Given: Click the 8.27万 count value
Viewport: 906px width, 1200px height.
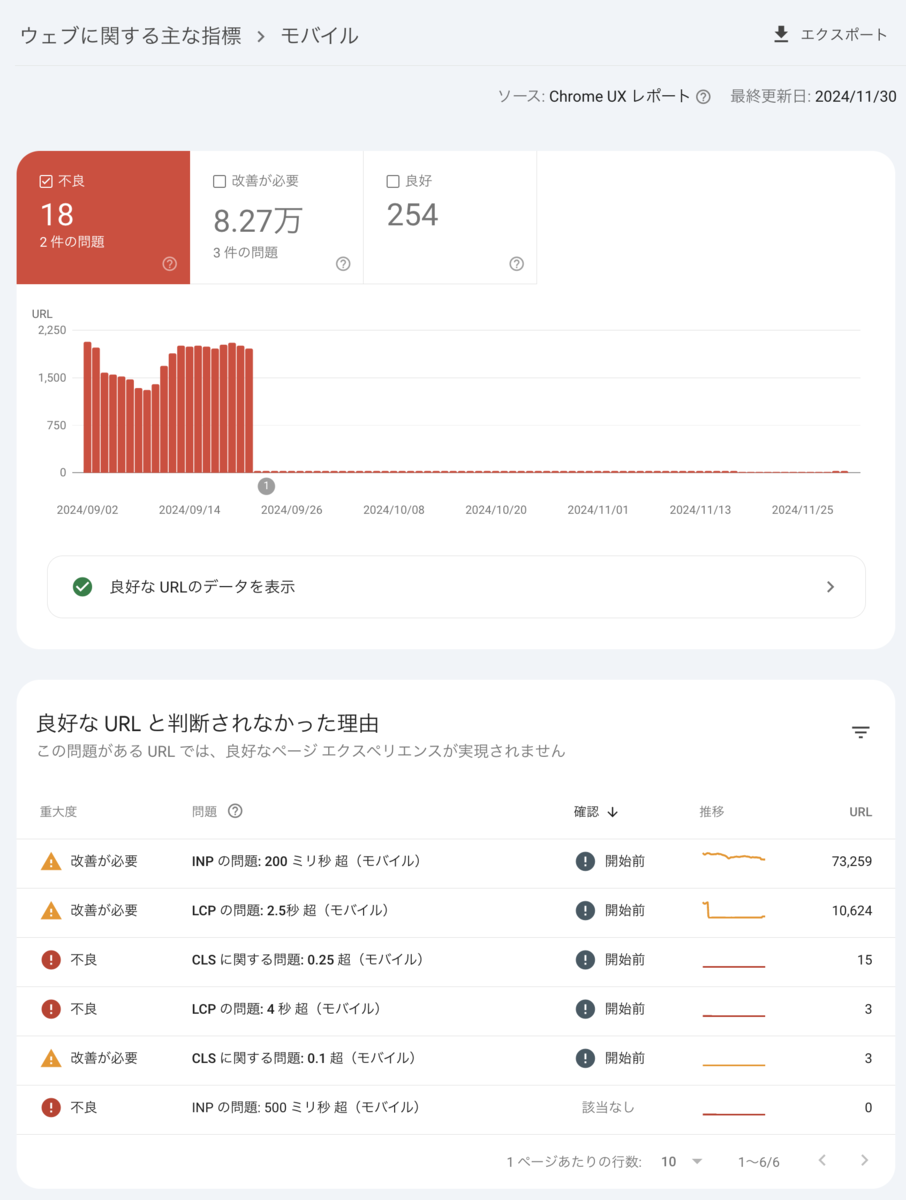Looking at the screenshot, I should [x=258, y=219].
